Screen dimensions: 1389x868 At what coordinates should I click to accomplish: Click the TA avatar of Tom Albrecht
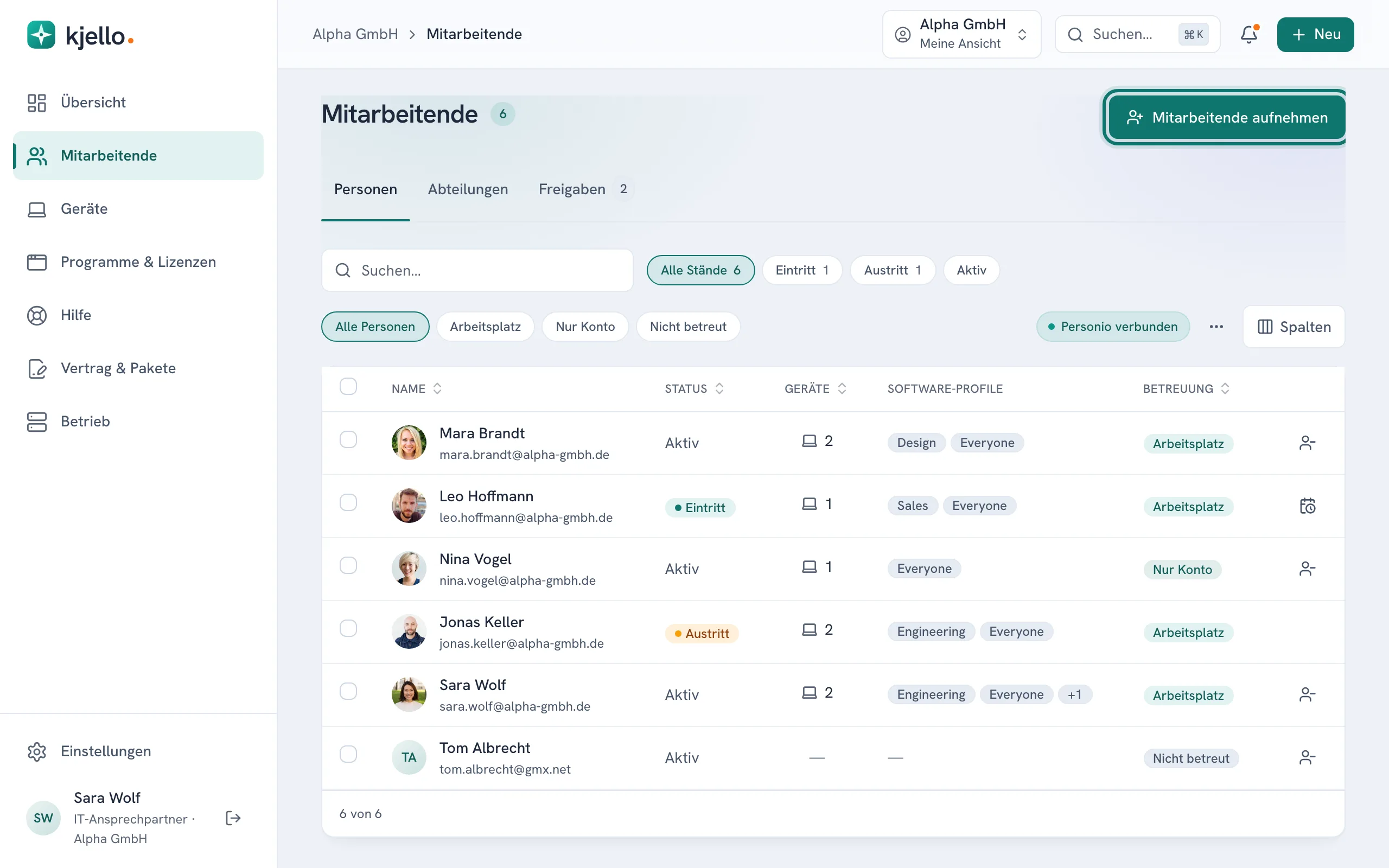click(x=409, y=757)
